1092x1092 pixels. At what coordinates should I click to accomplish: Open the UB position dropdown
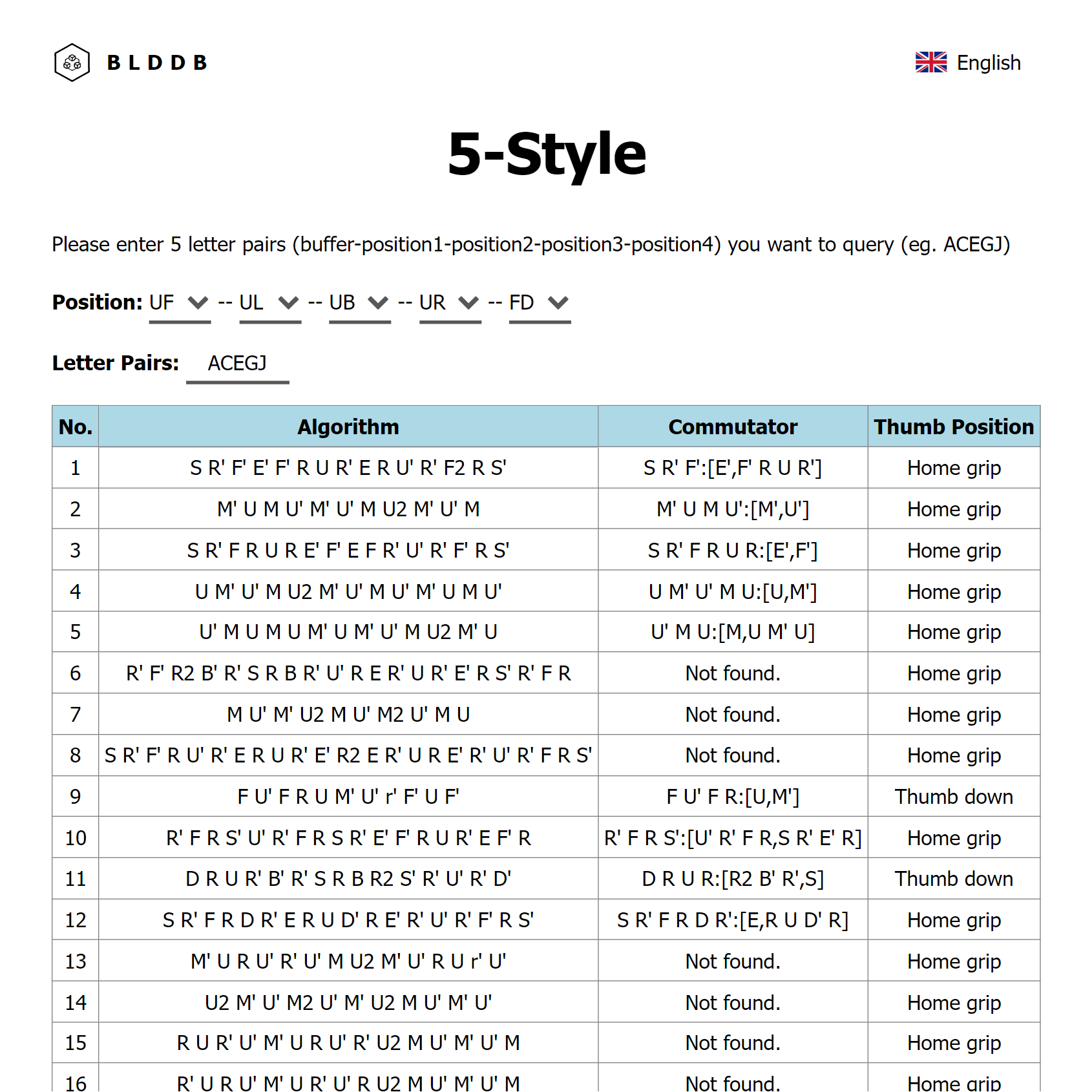pyautogui.click(x=359, y=303)
